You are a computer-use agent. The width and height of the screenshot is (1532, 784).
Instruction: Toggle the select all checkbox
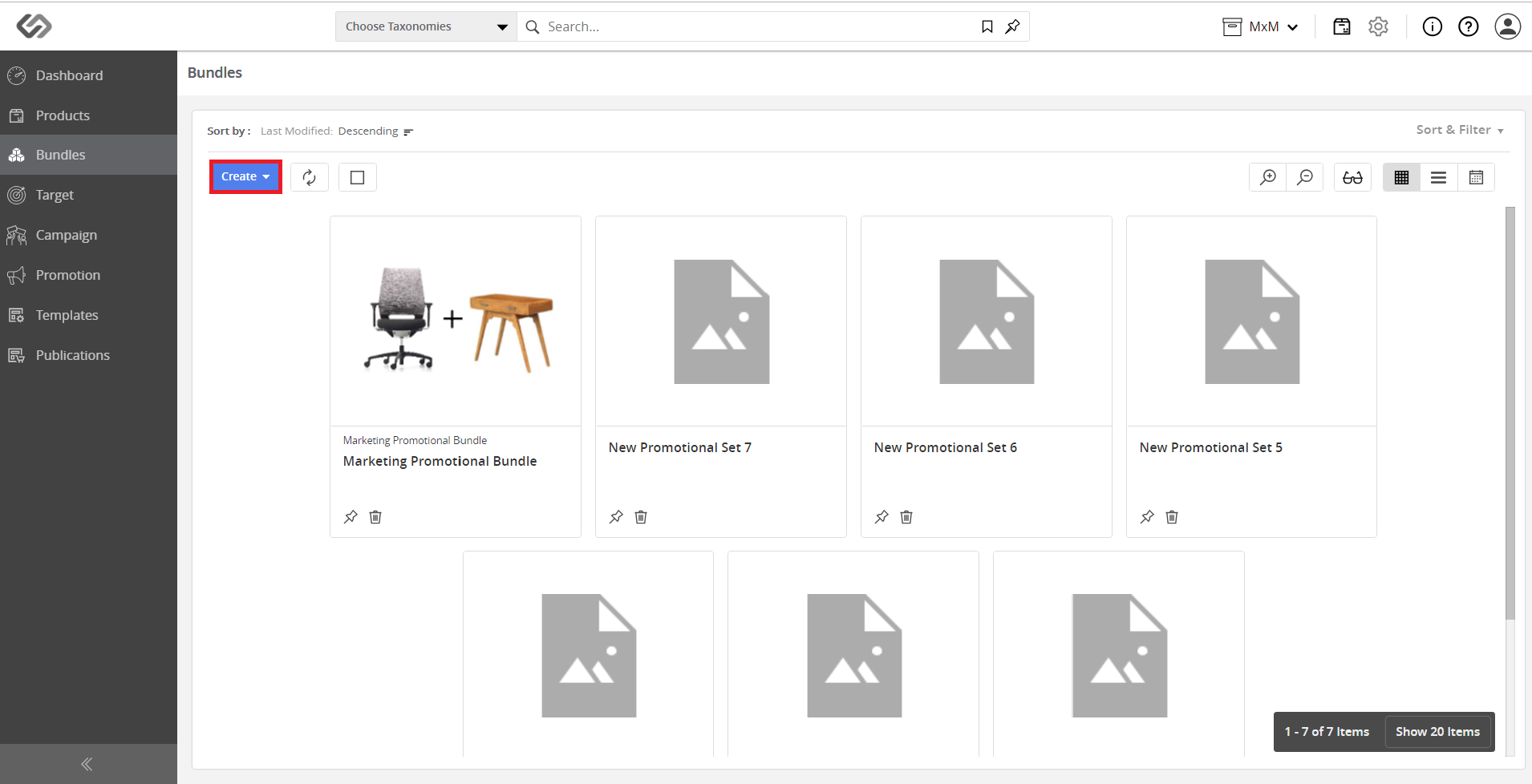pos(358,177)
